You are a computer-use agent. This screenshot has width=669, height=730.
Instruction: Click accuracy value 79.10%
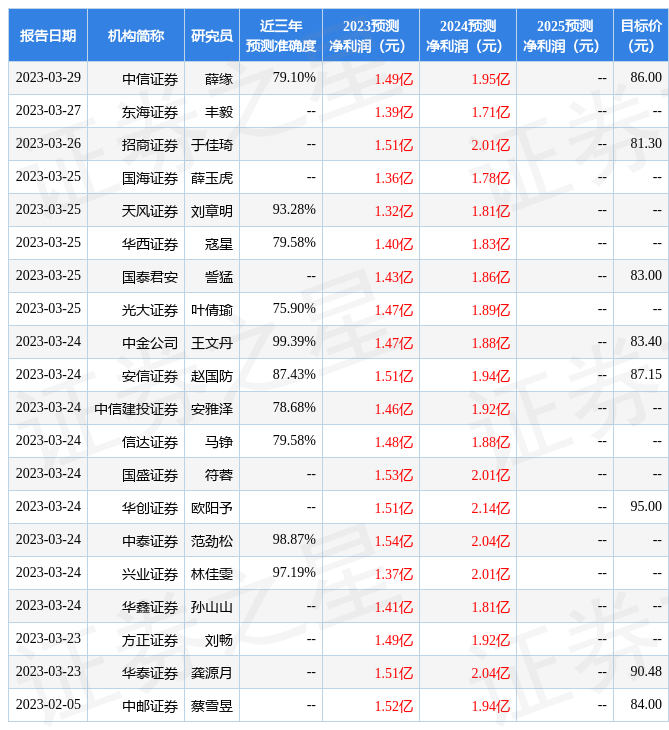(x=294, y=77)
